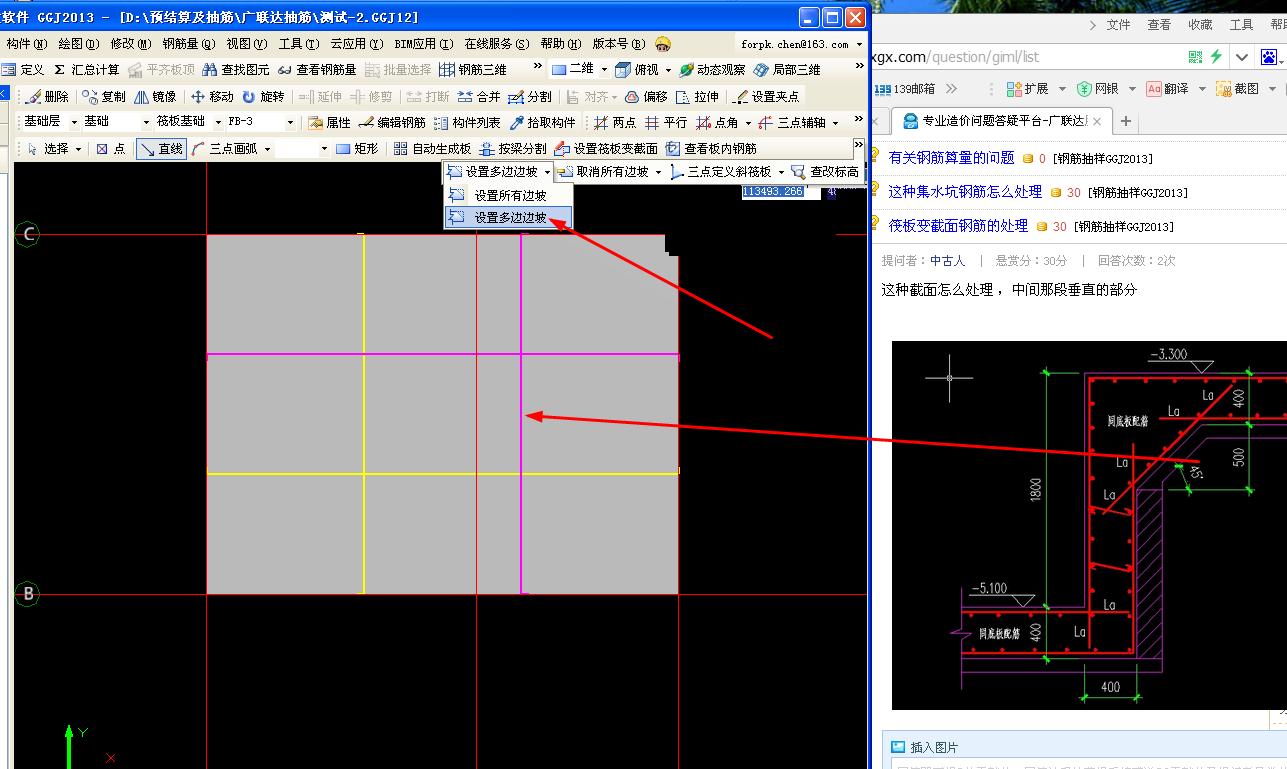
Task: Open browser 截图 screenshot tool
Action: coord(1237,89)
